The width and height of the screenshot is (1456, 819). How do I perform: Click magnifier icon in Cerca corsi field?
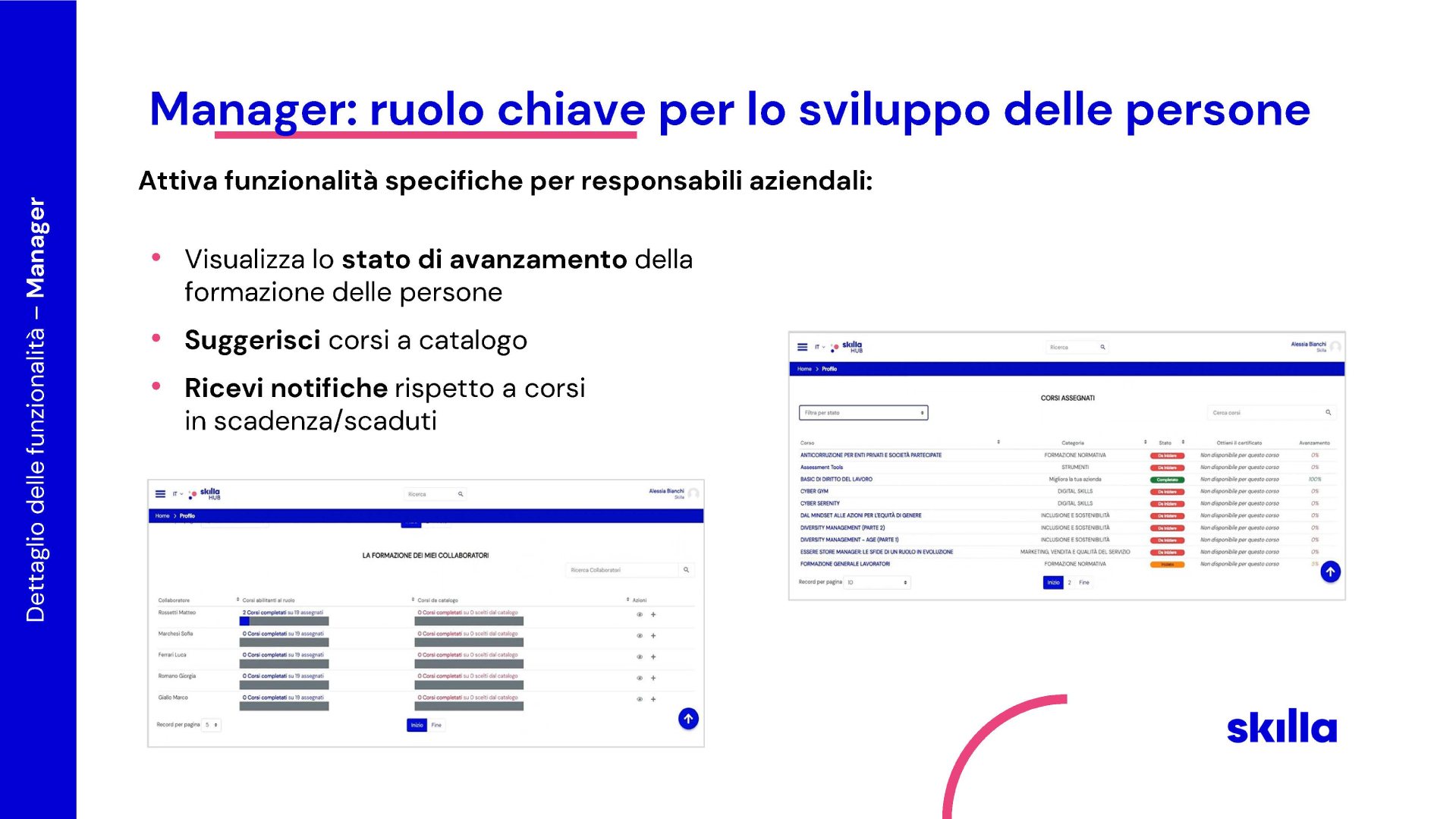[x=1328, y=413]
